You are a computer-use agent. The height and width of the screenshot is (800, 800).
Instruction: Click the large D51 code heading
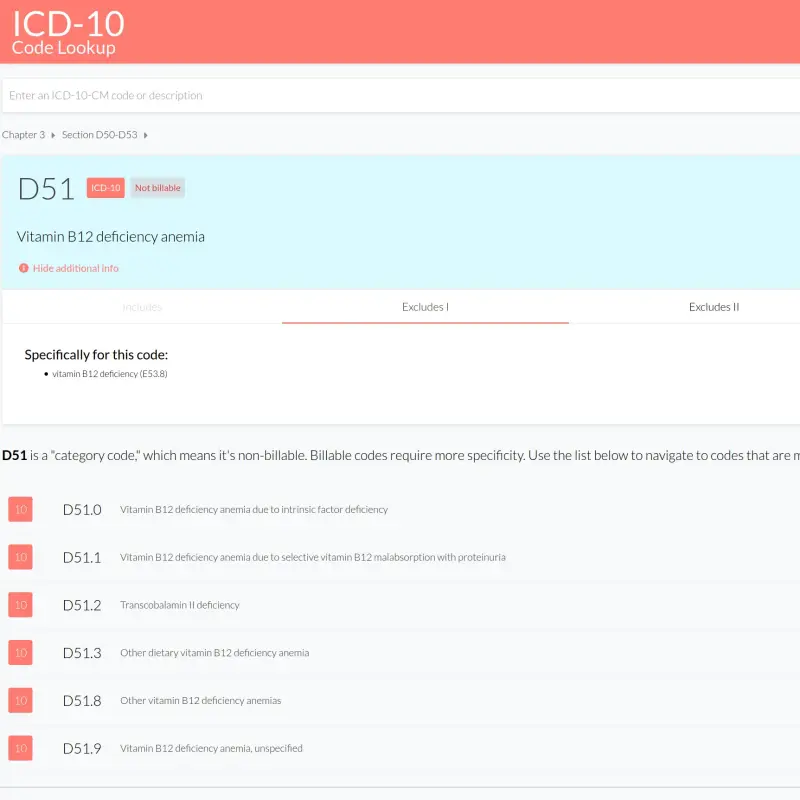46,189
